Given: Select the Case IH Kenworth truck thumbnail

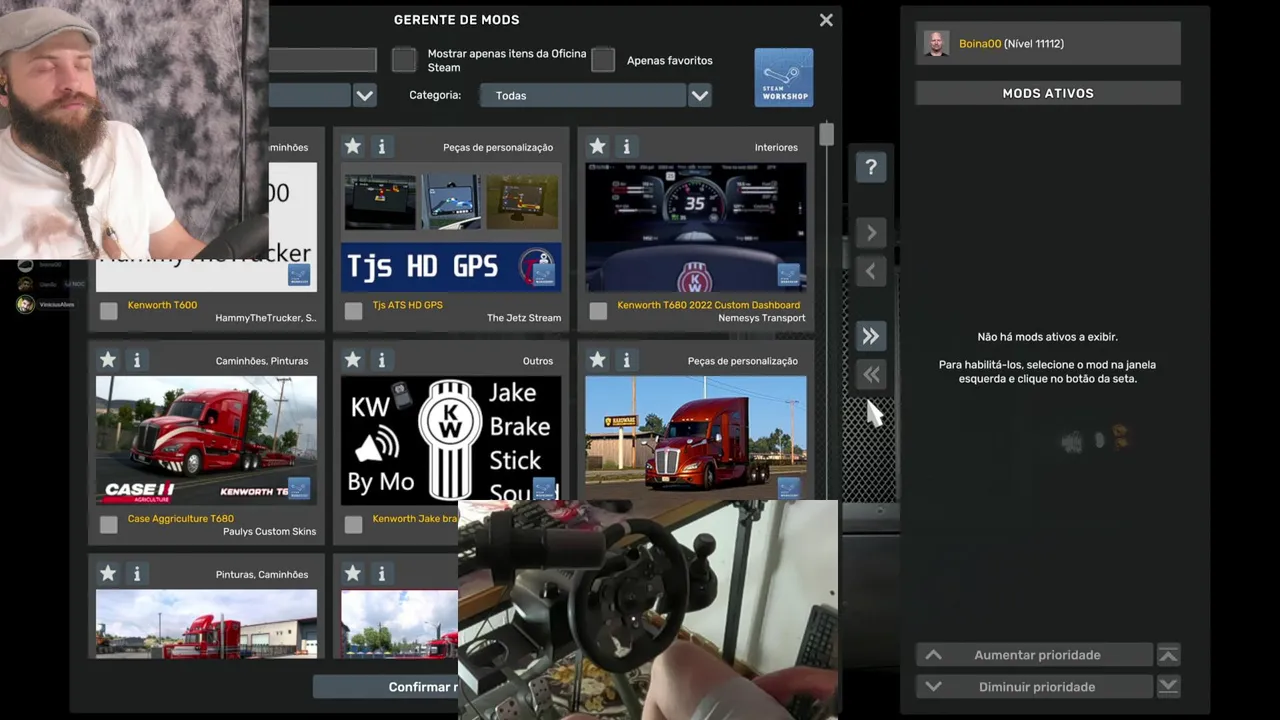Looking at the screenshot, I should pos(206,440).
